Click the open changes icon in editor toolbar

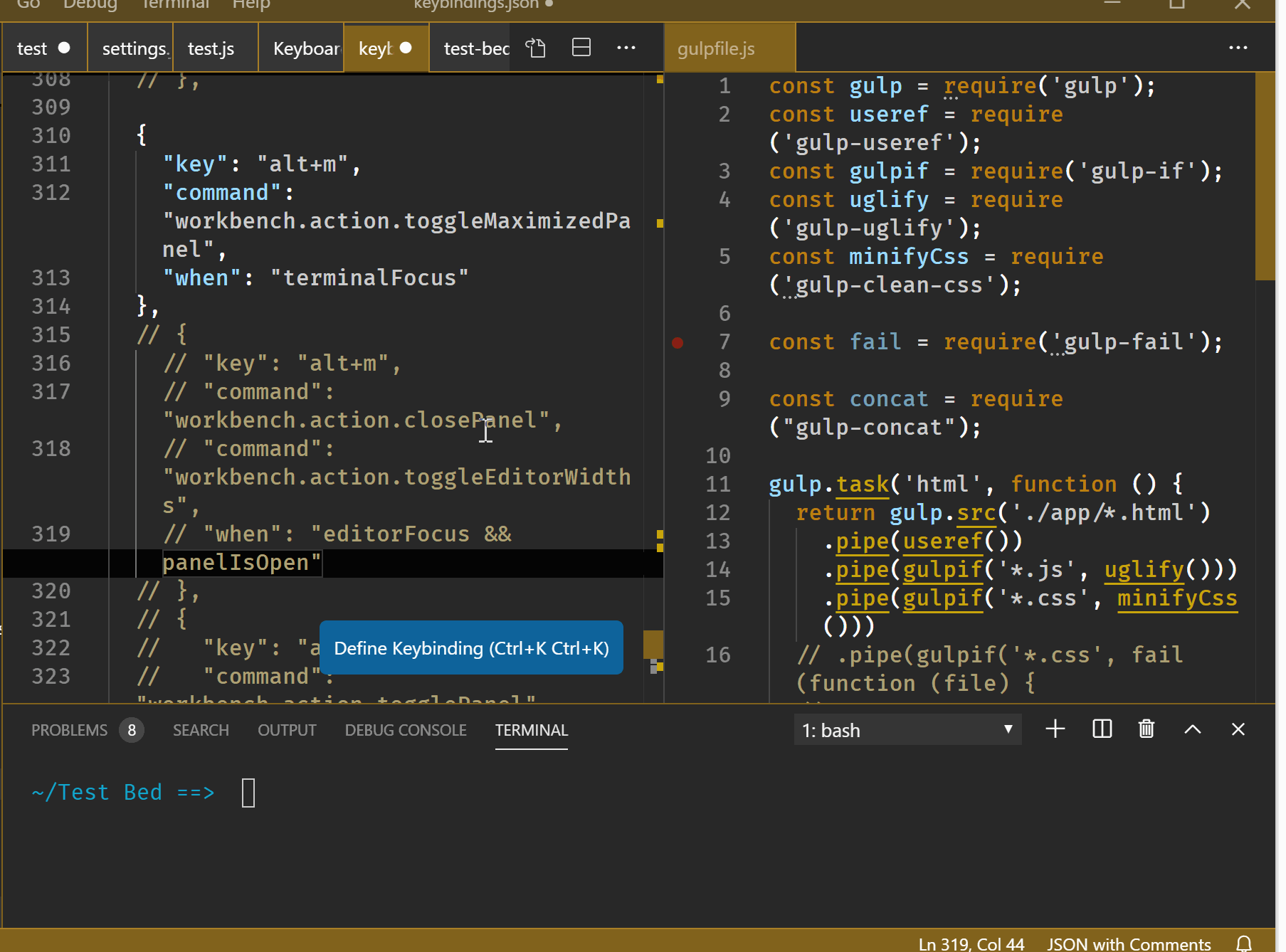point(535,48)
